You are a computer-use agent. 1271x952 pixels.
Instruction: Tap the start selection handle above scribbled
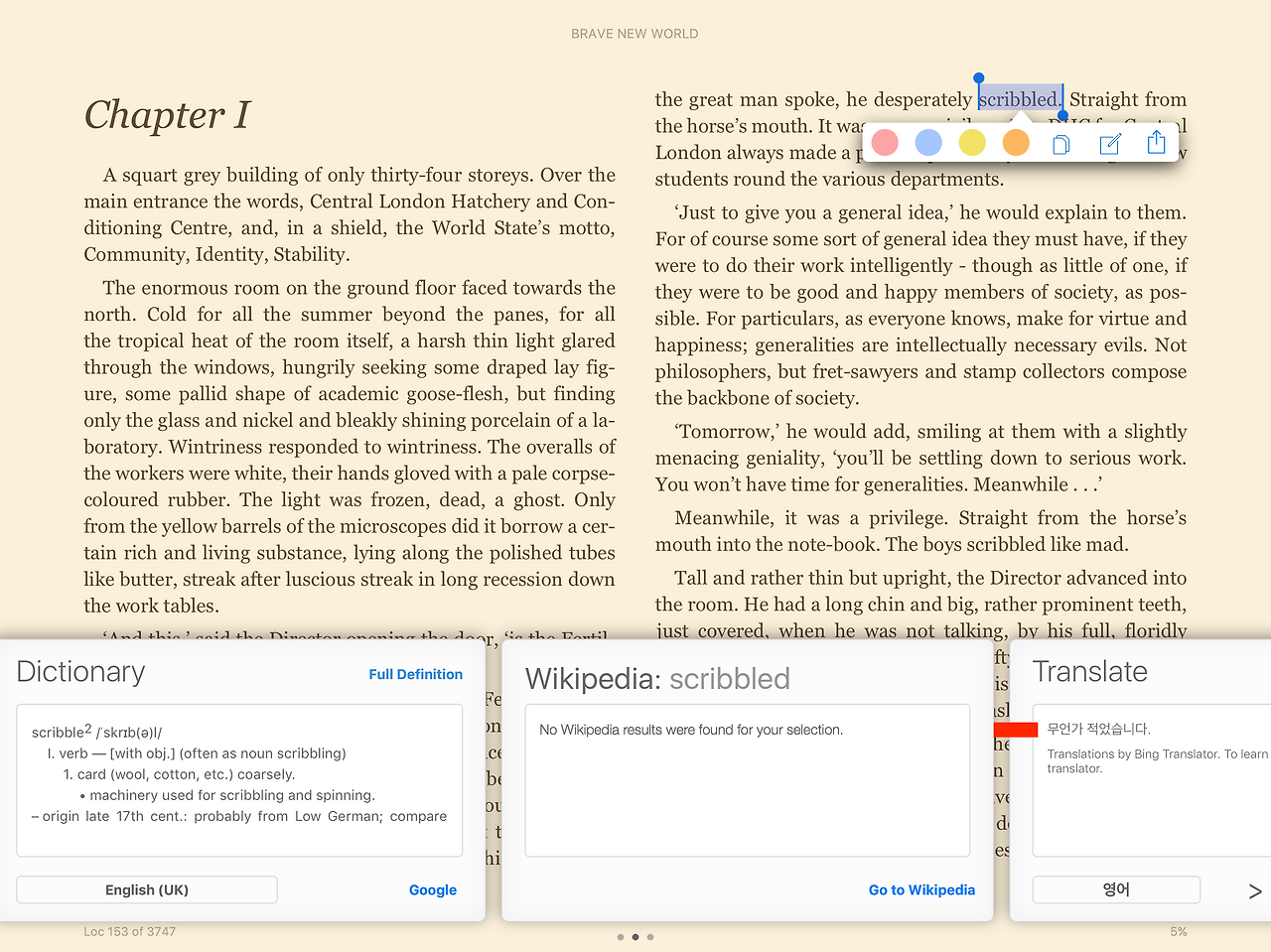[x=979, y=78]
